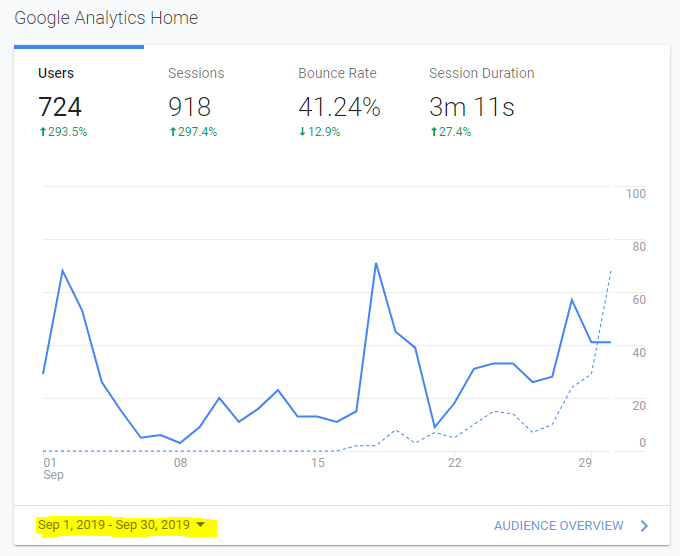Click the 29 date axis label

click(x=585, y=463)
